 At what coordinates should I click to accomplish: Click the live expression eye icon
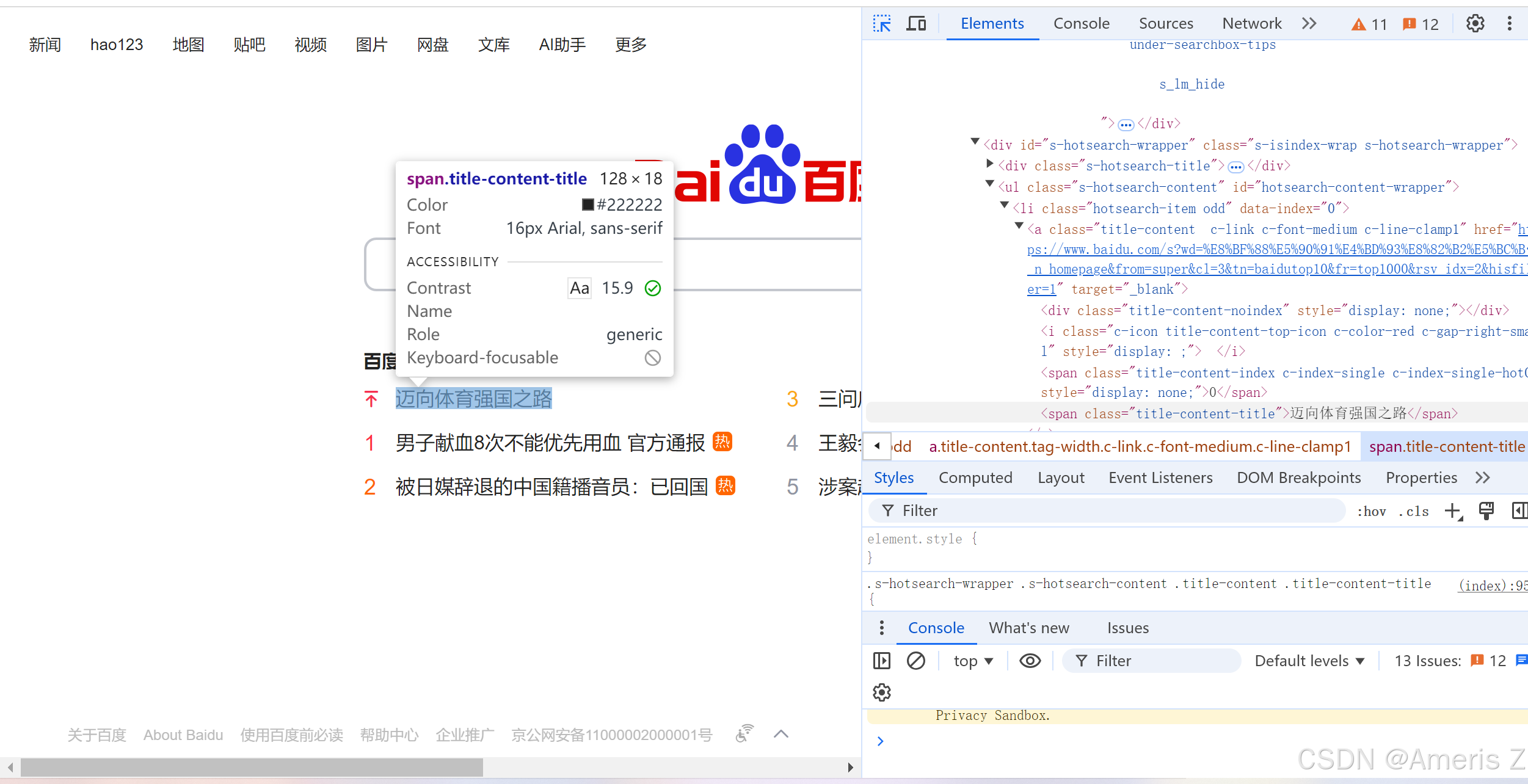coord(1030,661)
